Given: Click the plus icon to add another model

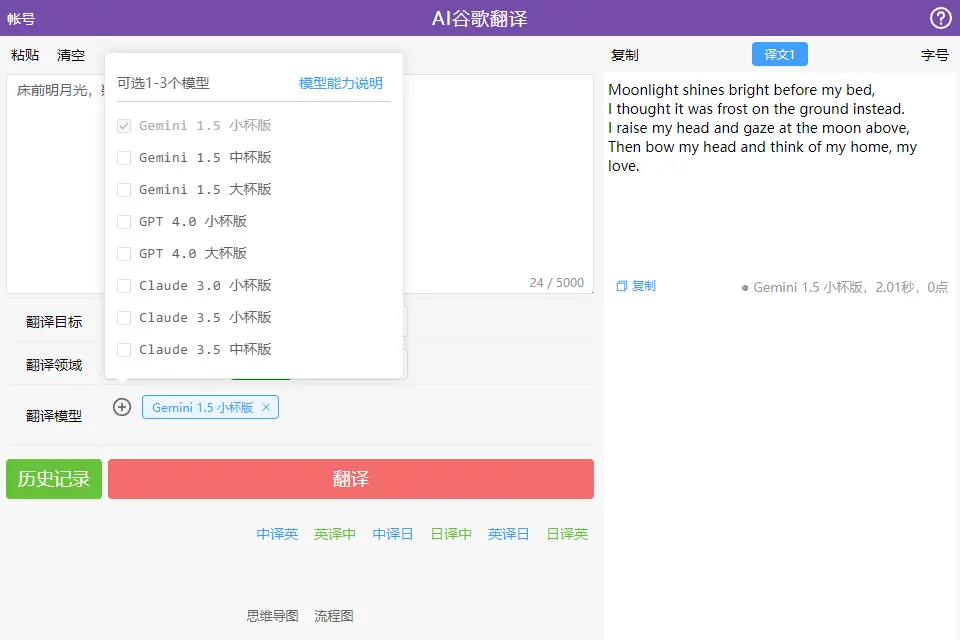Looking at the screenshot, I should [121, 407].
